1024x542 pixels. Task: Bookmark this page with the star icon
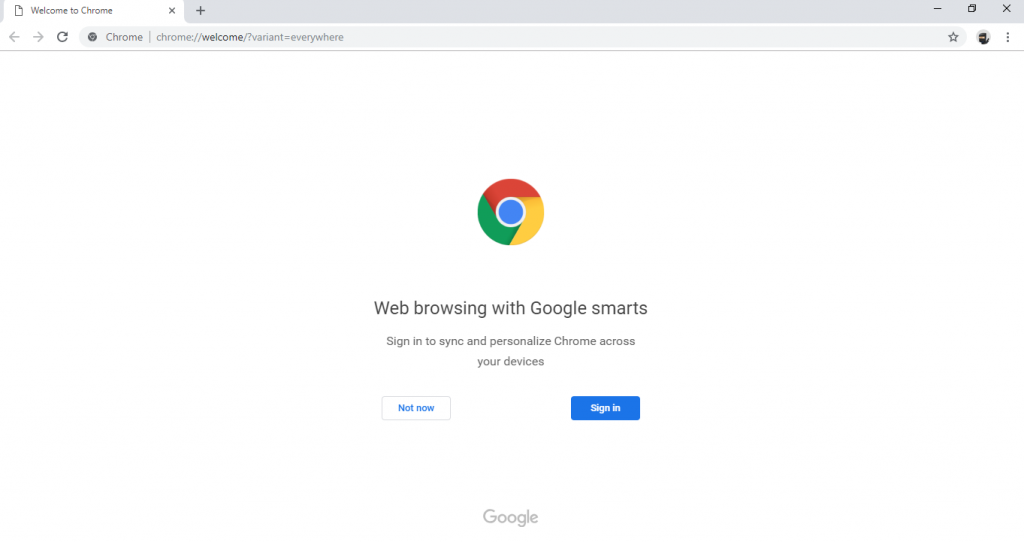[953, 37]
